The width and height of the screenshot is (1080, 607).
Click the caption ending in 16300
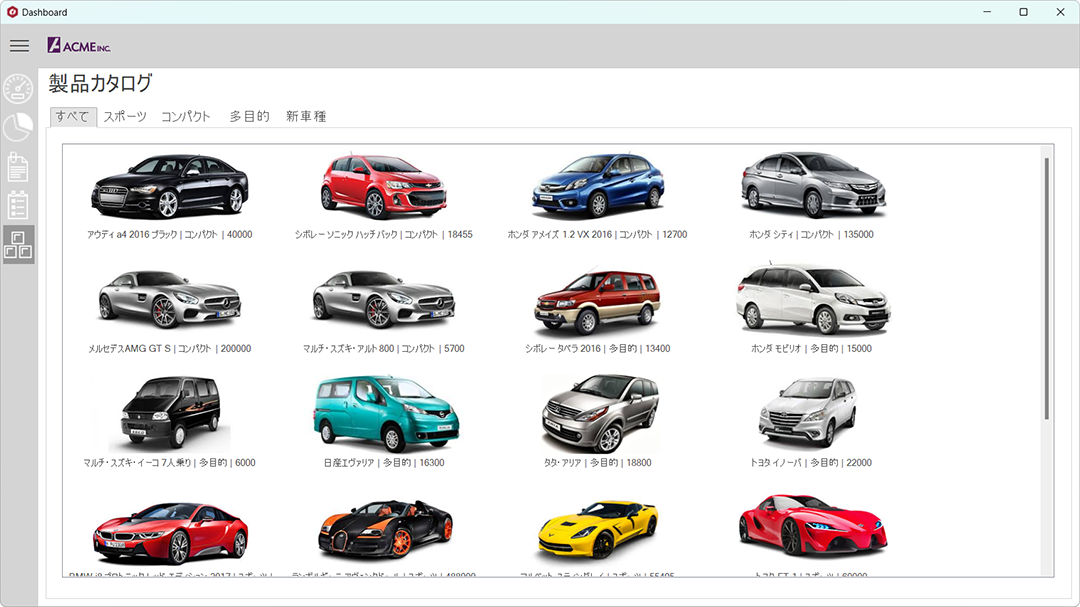(384, 463)
